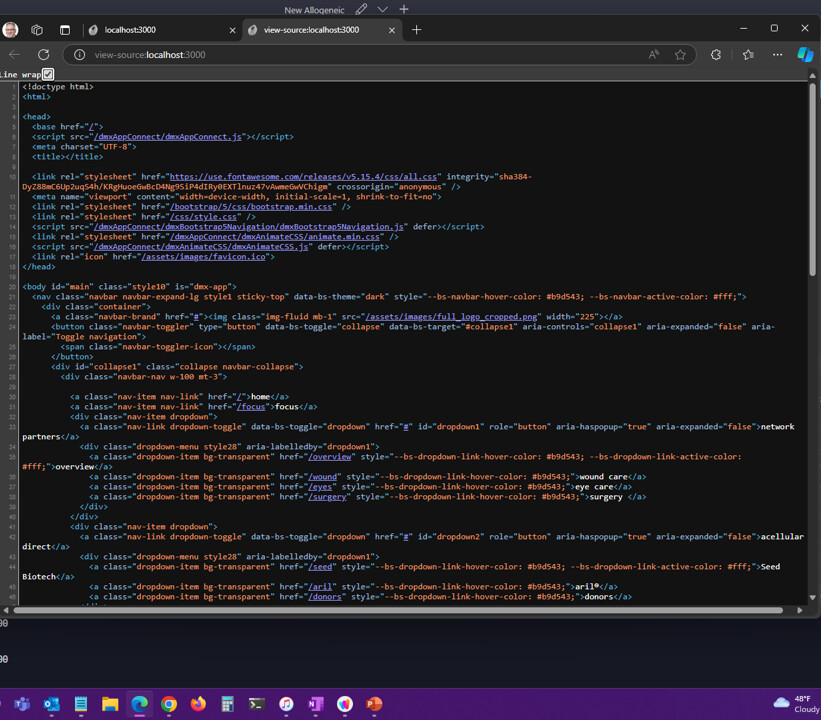The width and height of the screenshot is (821, 720).
Task: Open Windows Terminal from the taskbar
Action: [x=257, y=704]
